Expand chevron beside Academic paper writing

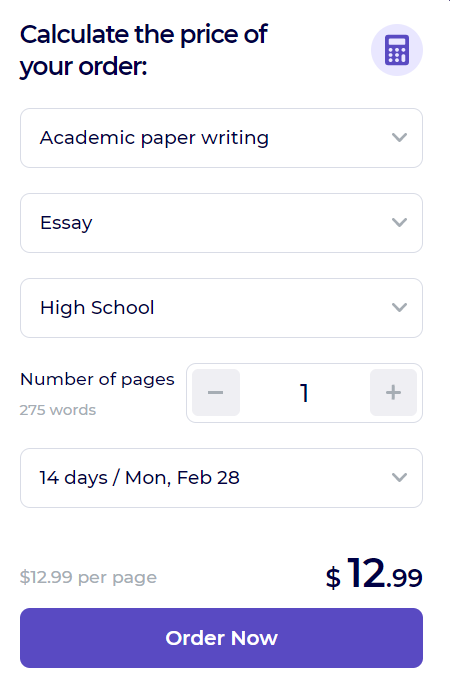(399, 138)
